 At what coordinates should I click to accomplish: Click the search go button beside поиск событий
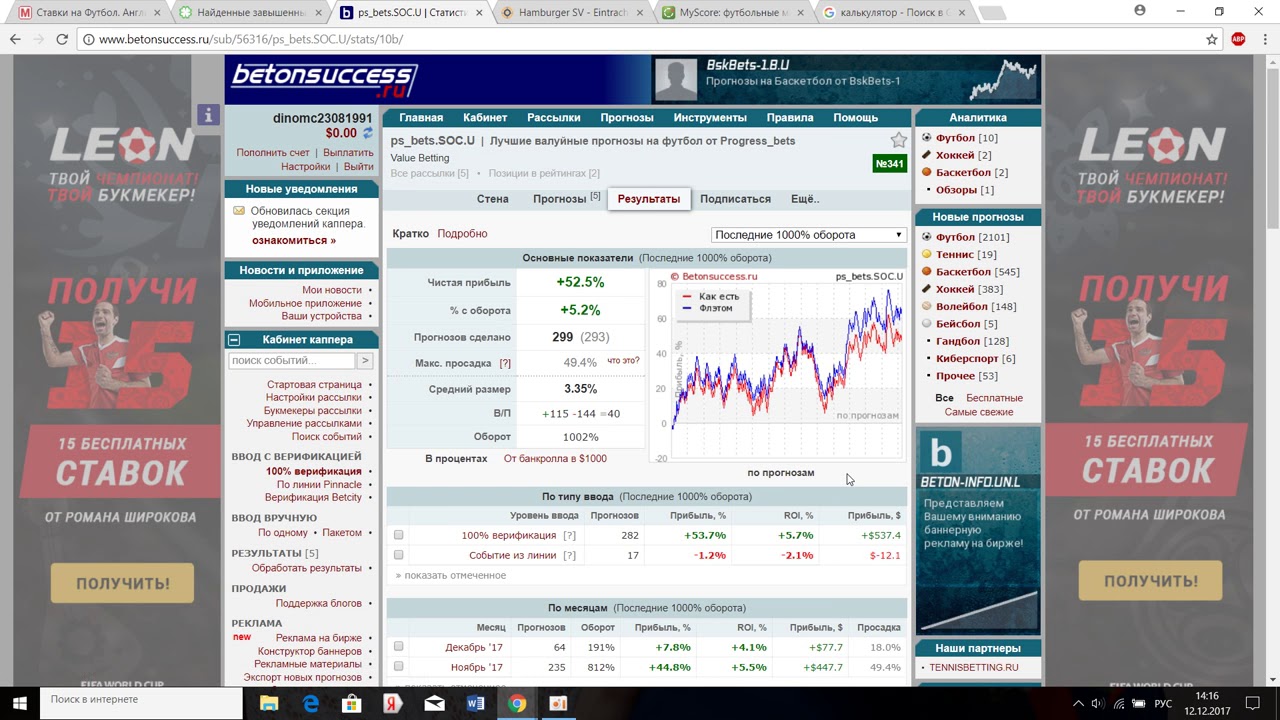(x=365, y=361)
